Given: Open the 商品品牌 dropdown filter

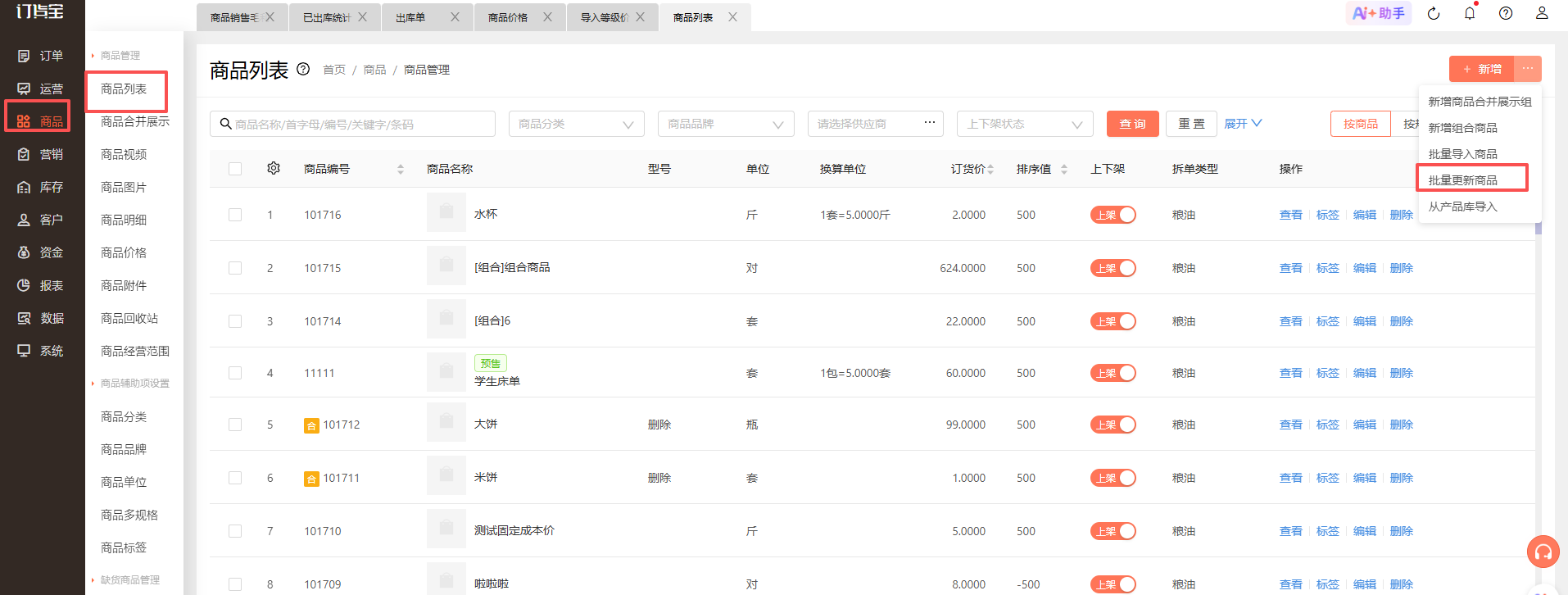Looking at the screenshot, I should coord(726,124).
